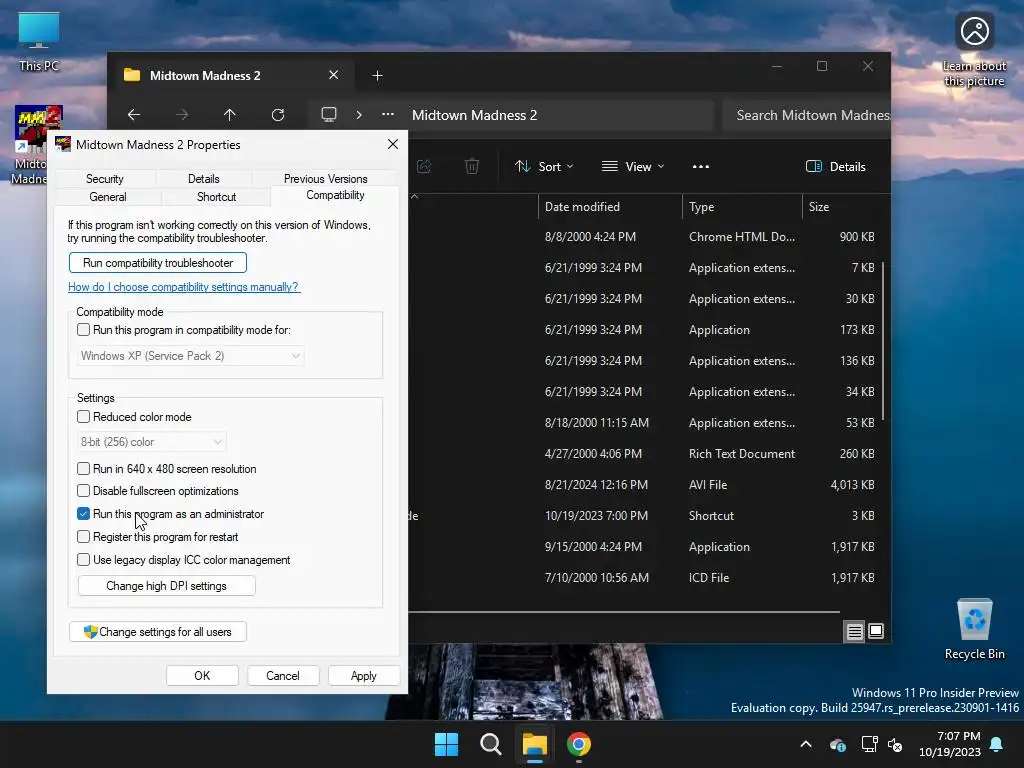Go back in File Explorer
This screenshot has width=1024, height=768.
coord(134,115)
